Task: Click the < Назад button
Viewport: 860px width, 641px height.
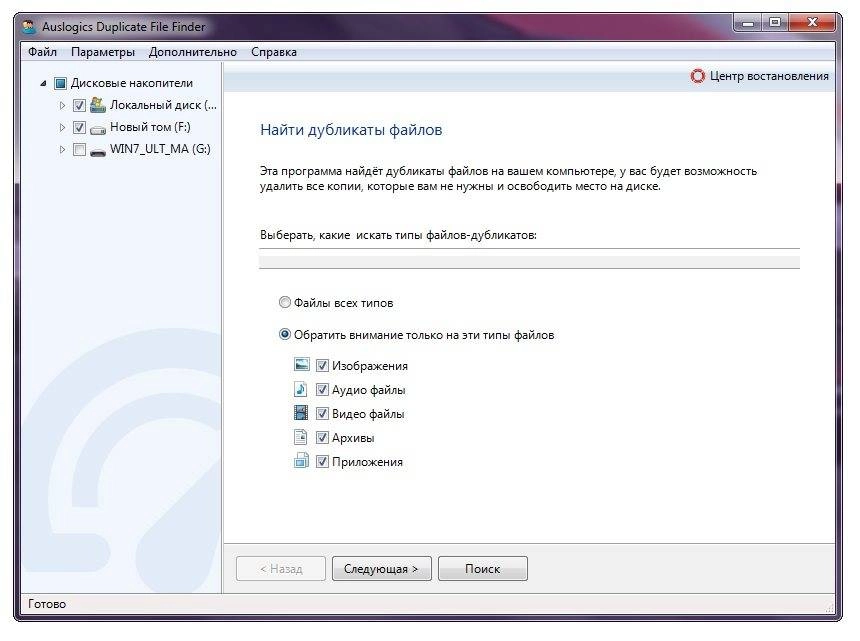Action: [281, 569]
